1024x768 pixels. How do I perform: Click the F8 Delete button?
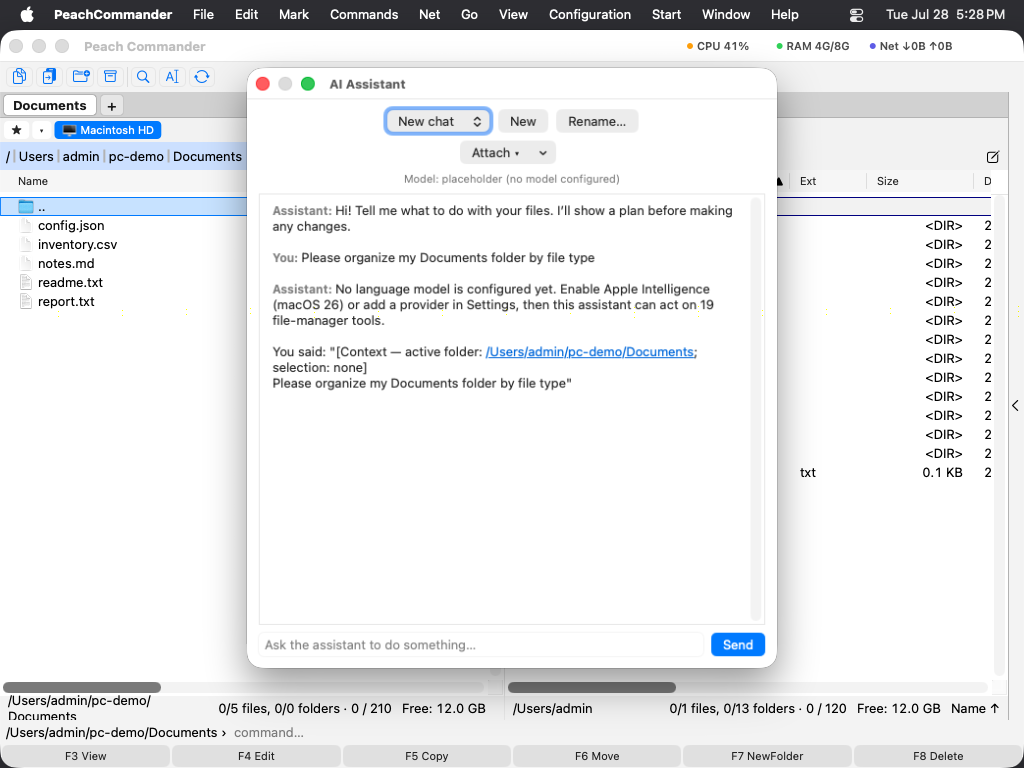point(938,756)
